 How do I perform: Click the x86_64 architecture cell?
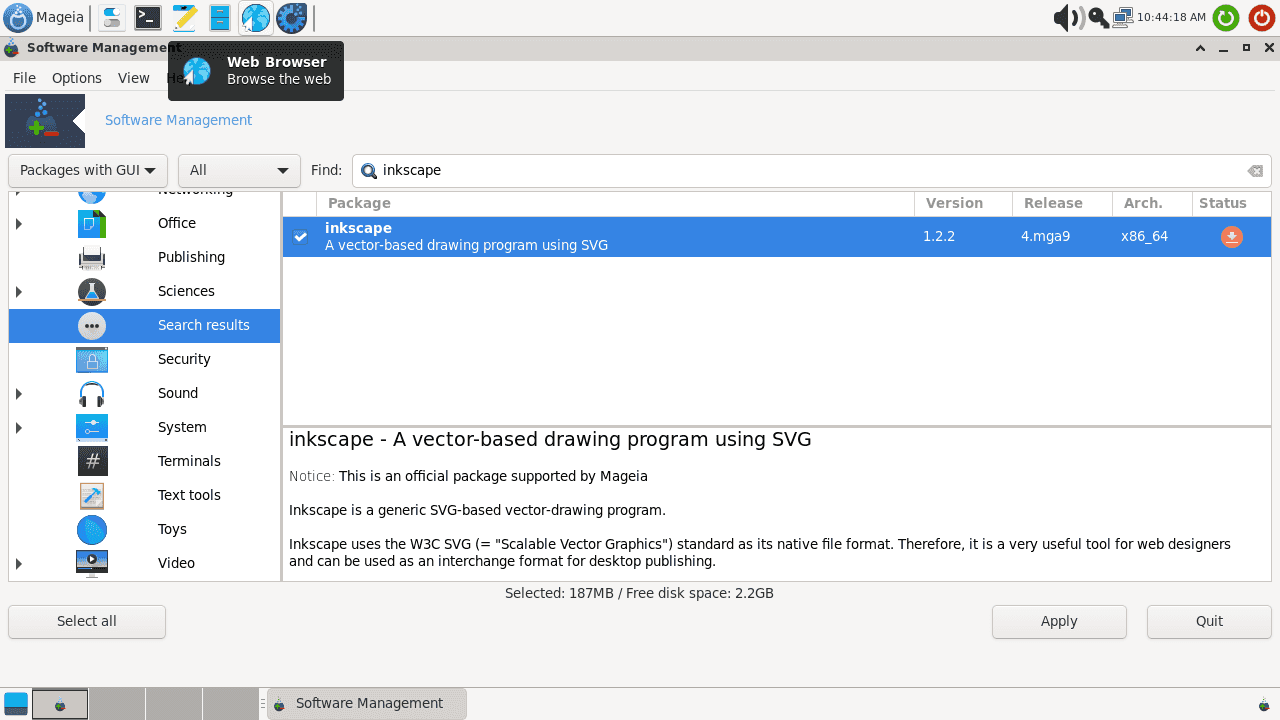1144,237
